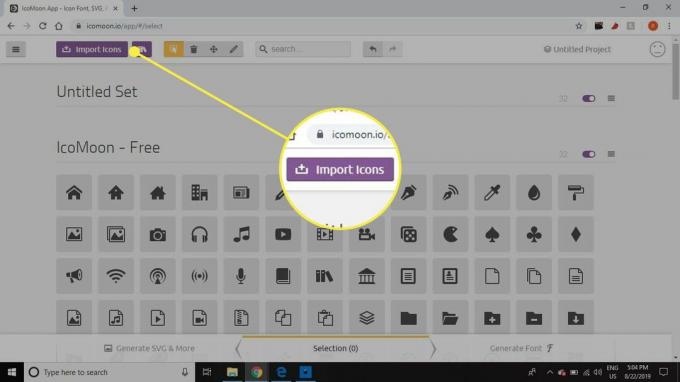This screenshot has width=680, height=382.
Task: Select the folder download icon
Action: point(575,318)
